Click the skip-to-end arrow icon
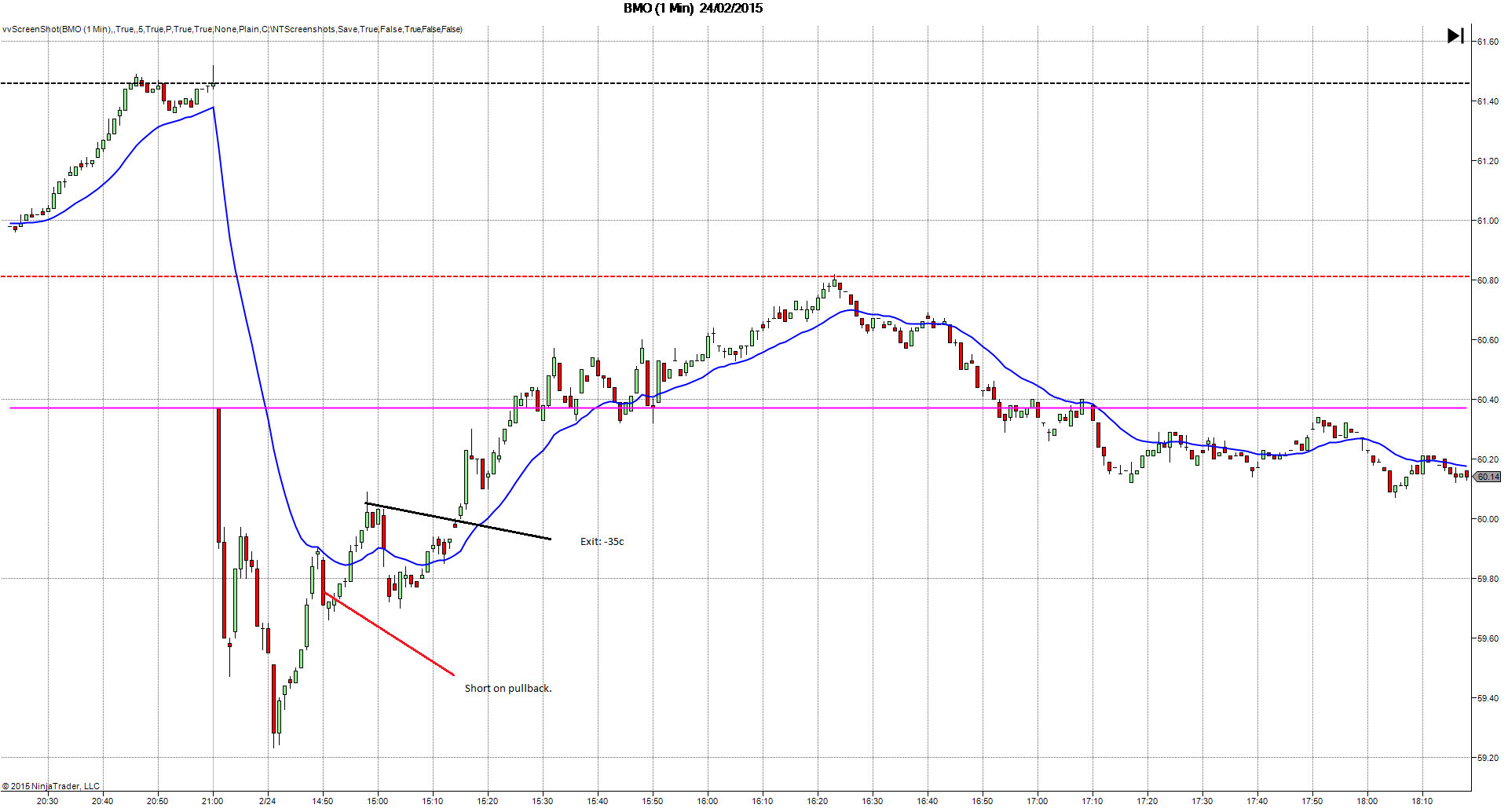 click(x=1455, y=35)
